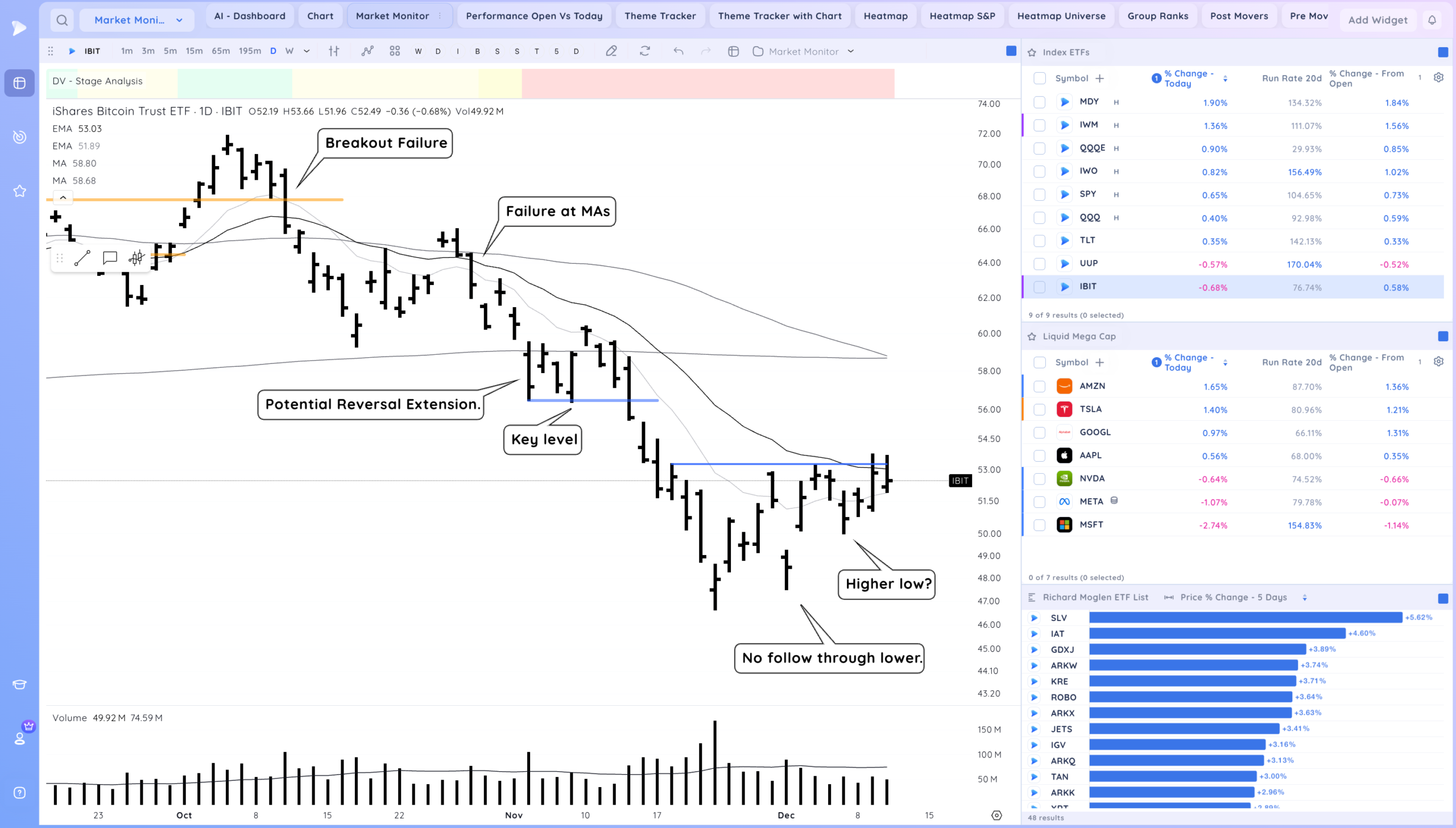Screen dimensions: 1456x828
Task: Select the trend line drawing tool
Action: click(x=82, y=258)
